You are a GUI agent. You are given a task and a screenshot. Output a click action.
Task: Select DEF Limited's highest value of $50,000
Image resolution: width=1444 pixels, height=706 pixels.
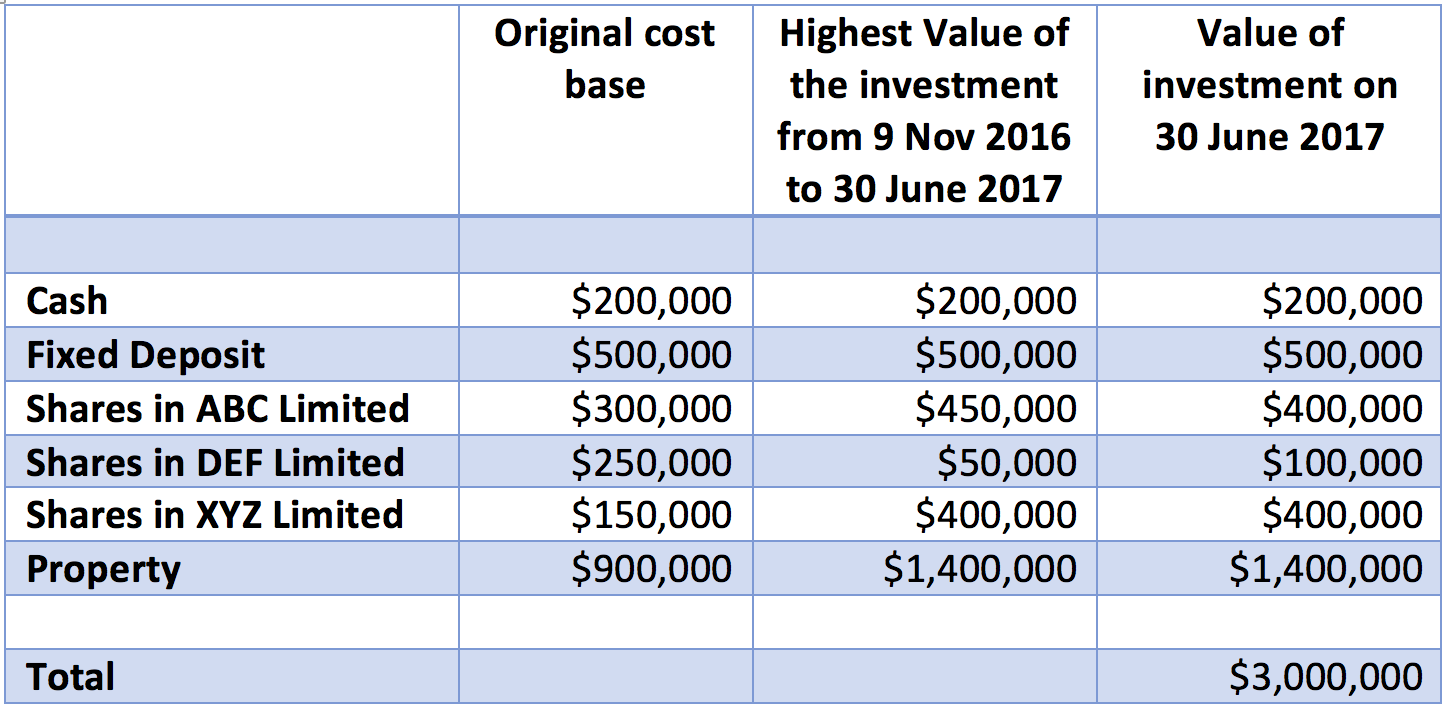[1006, 462]
